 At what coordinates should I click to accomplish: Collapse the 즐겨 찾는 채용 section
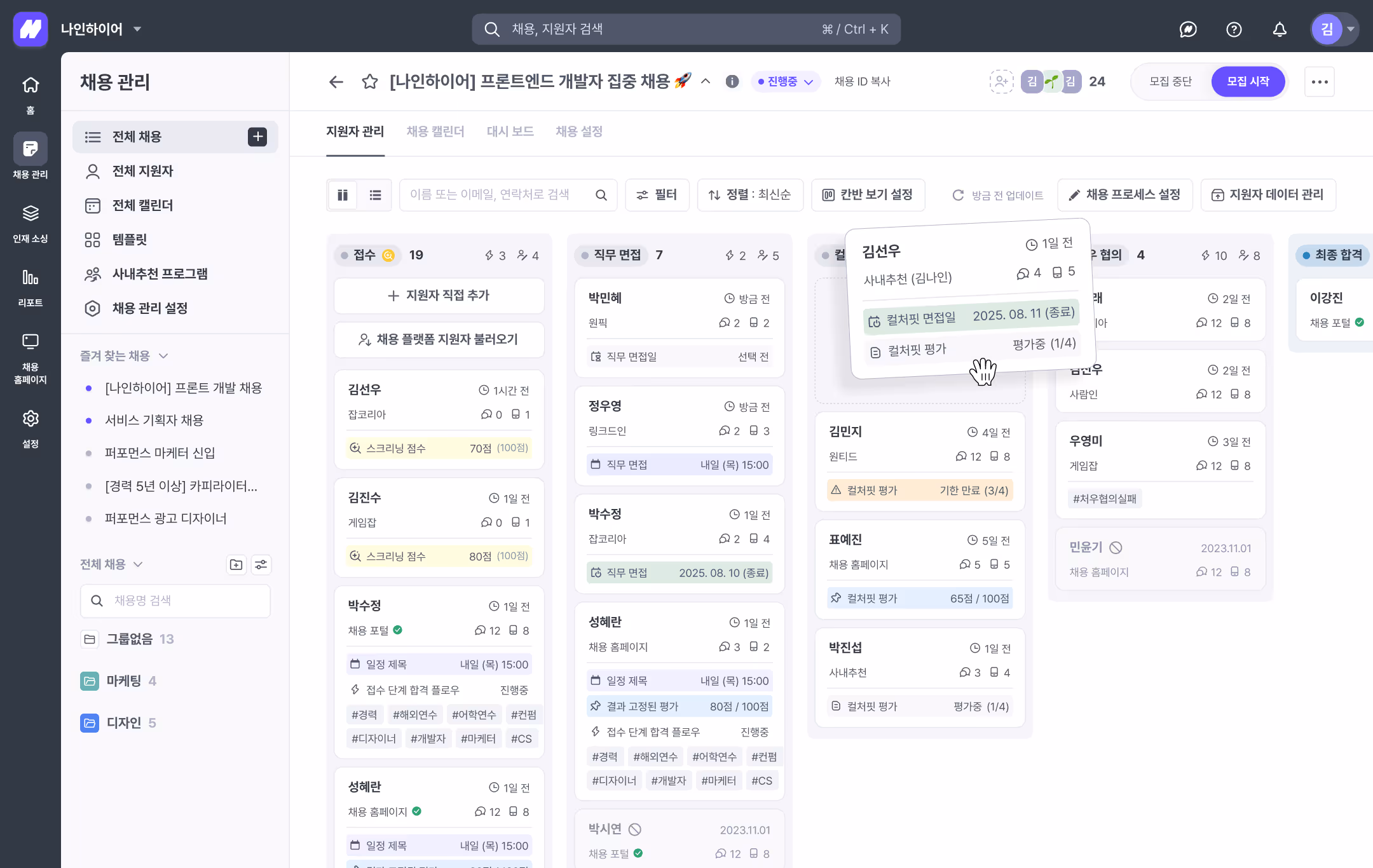163,356
